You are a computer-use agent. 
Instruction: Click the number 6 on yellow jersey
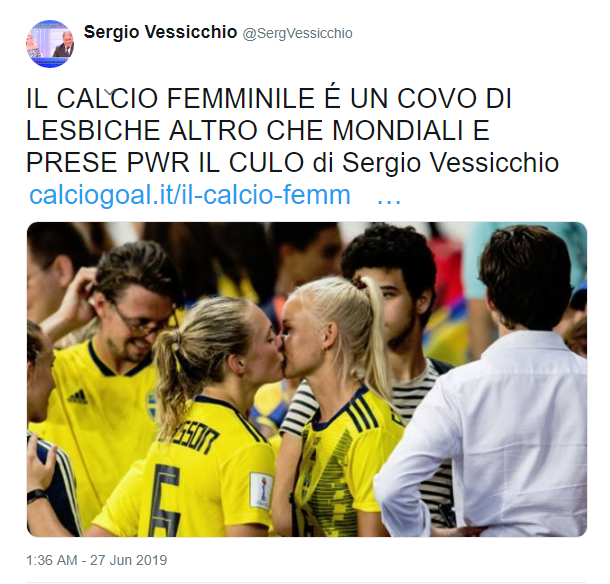167,500
